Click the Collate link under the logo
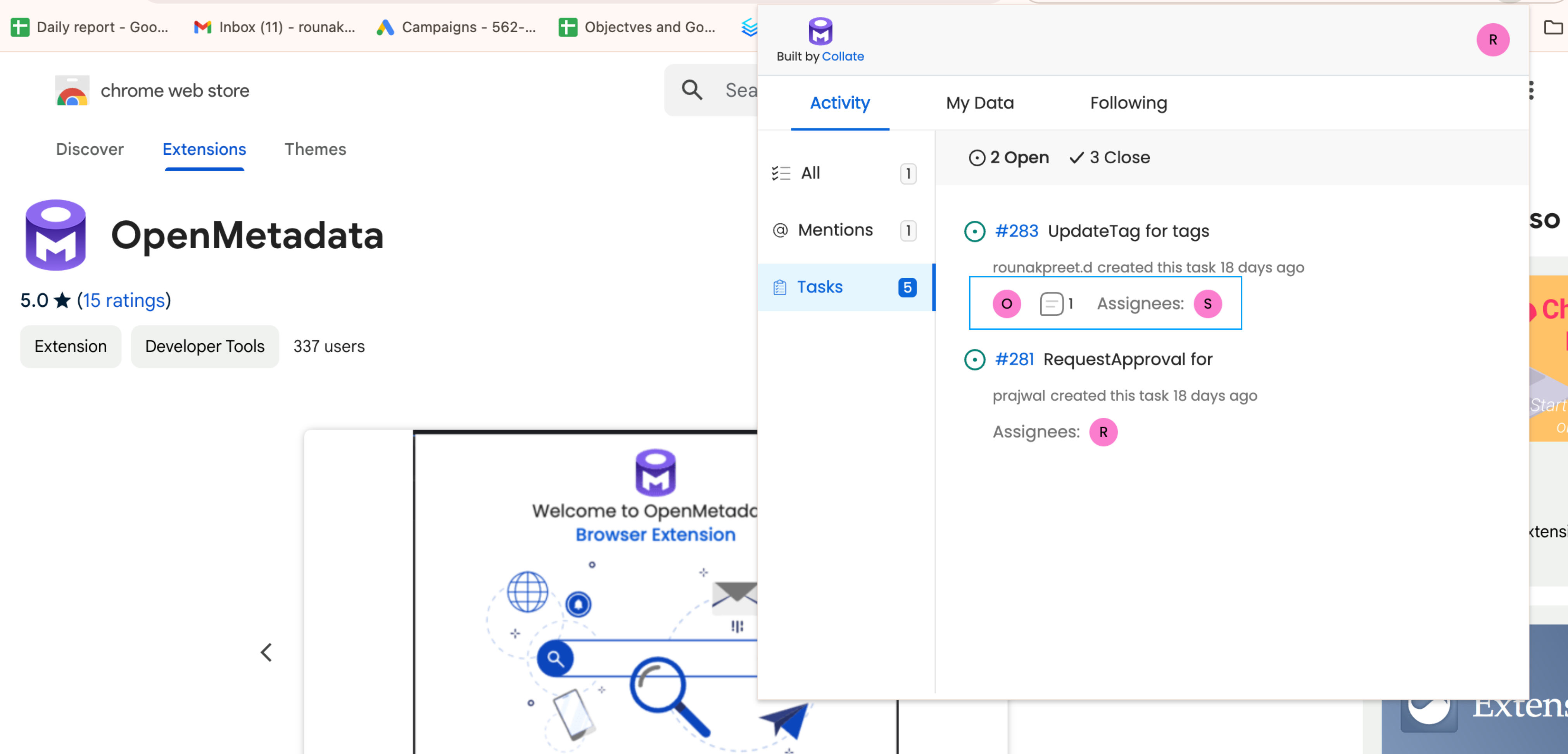1568x754 pixels. [x=843, y=56]
